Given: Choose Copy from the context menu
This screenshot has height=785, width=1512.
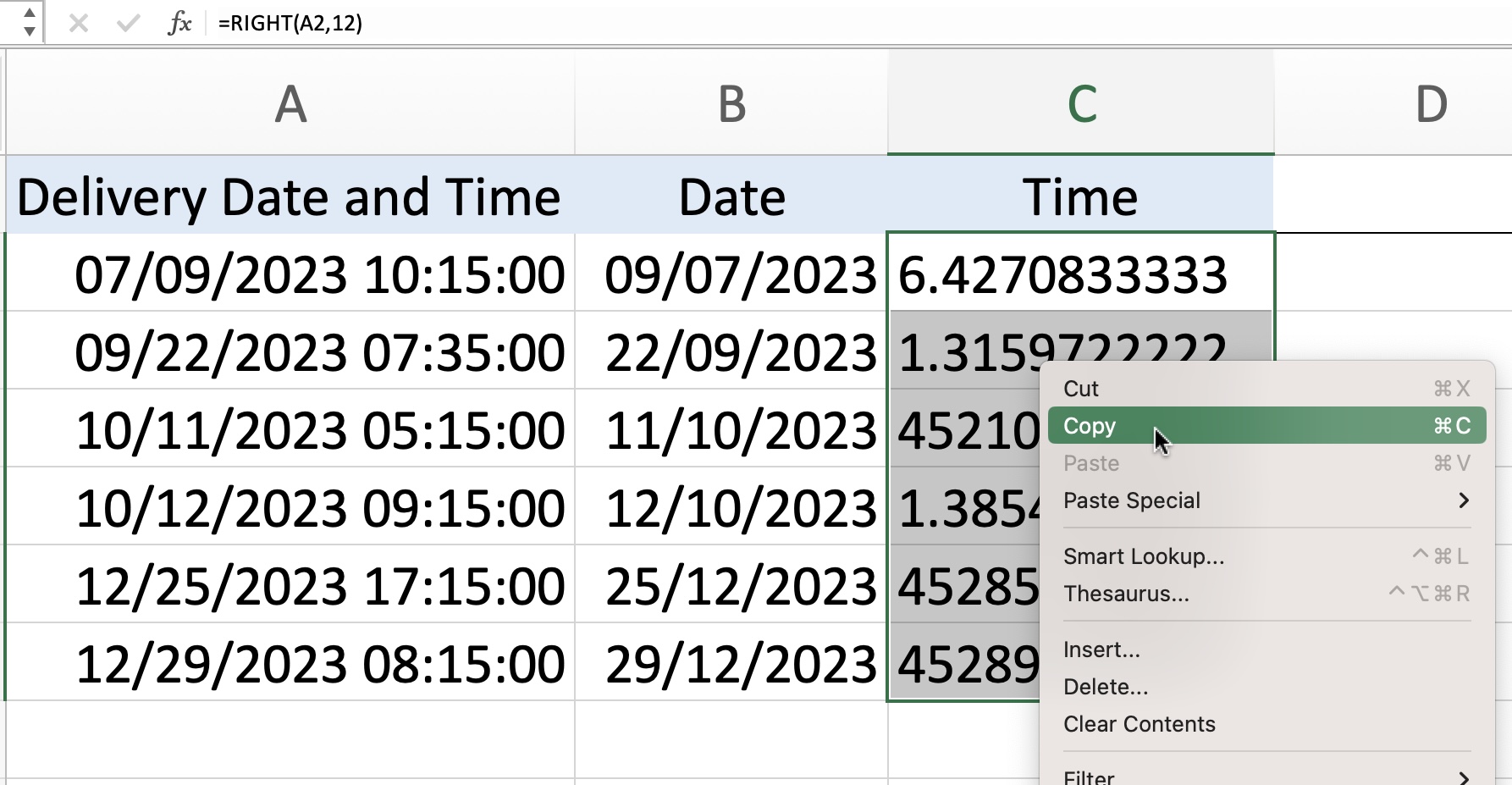Looking at the screenshot, I should (1266, 426).
